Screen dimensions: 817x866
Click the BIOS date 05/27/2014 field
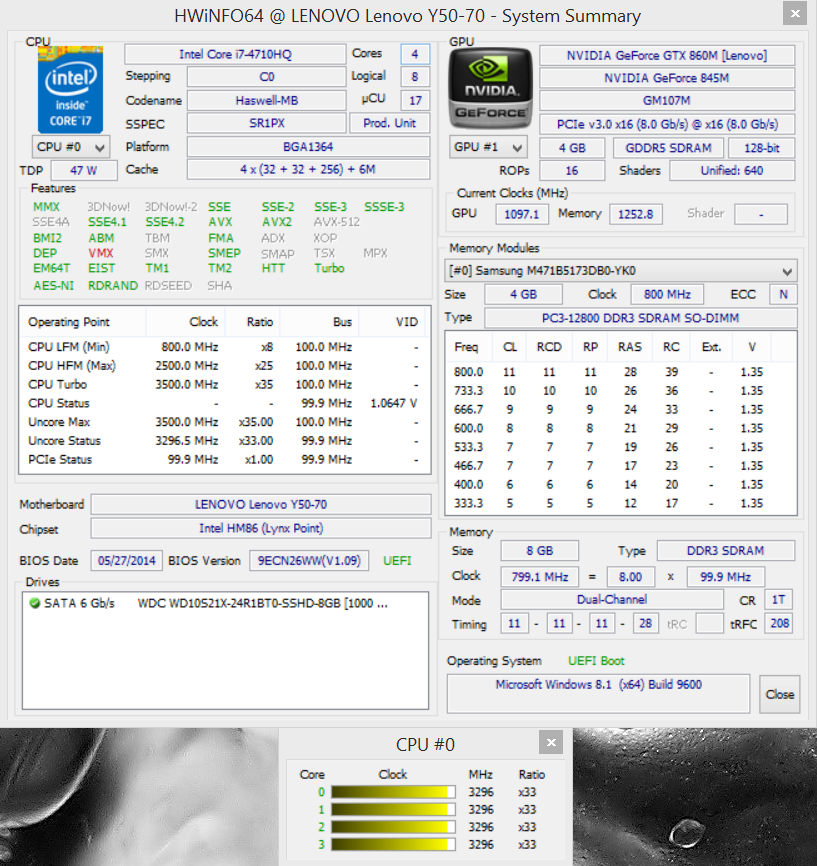pyautogui.click(x=126, y=561)
